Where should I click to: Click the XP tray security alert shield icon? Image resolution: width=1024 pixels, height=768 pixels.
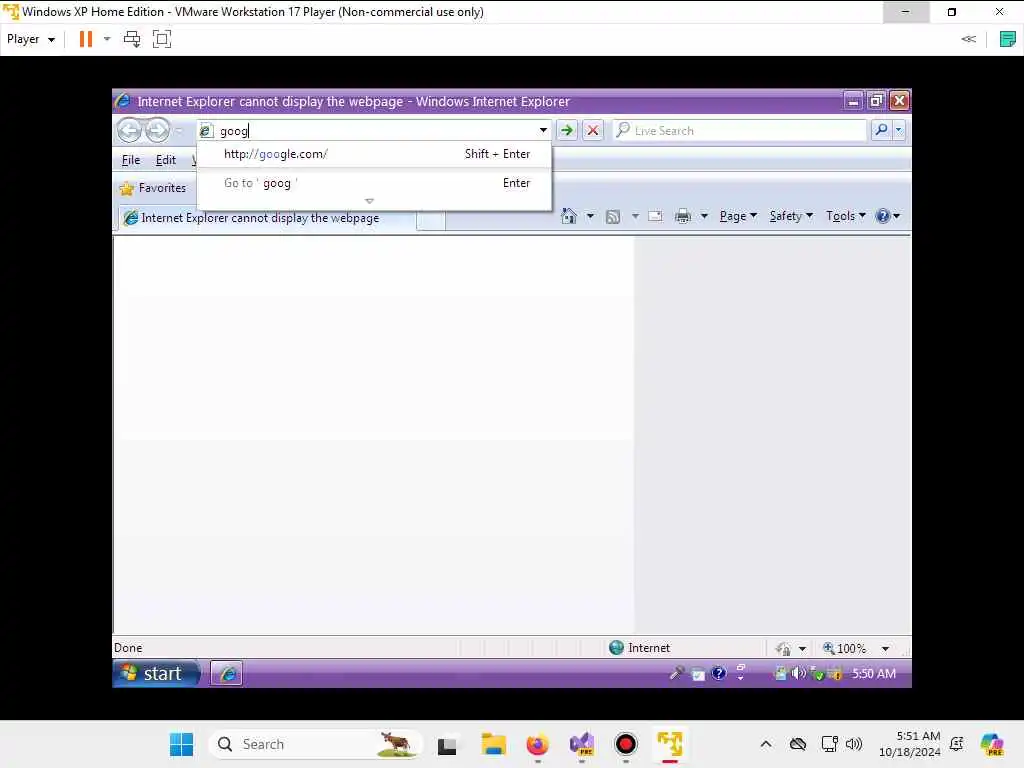tap(835, 674)
